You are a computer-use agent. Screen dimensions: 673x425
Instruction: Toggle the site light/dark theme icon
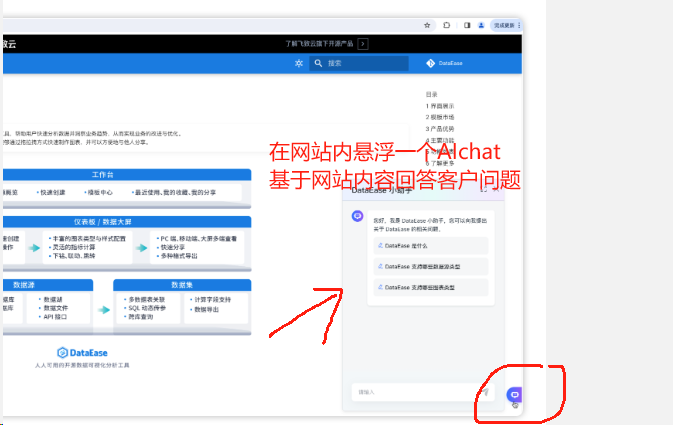point(299,63)
